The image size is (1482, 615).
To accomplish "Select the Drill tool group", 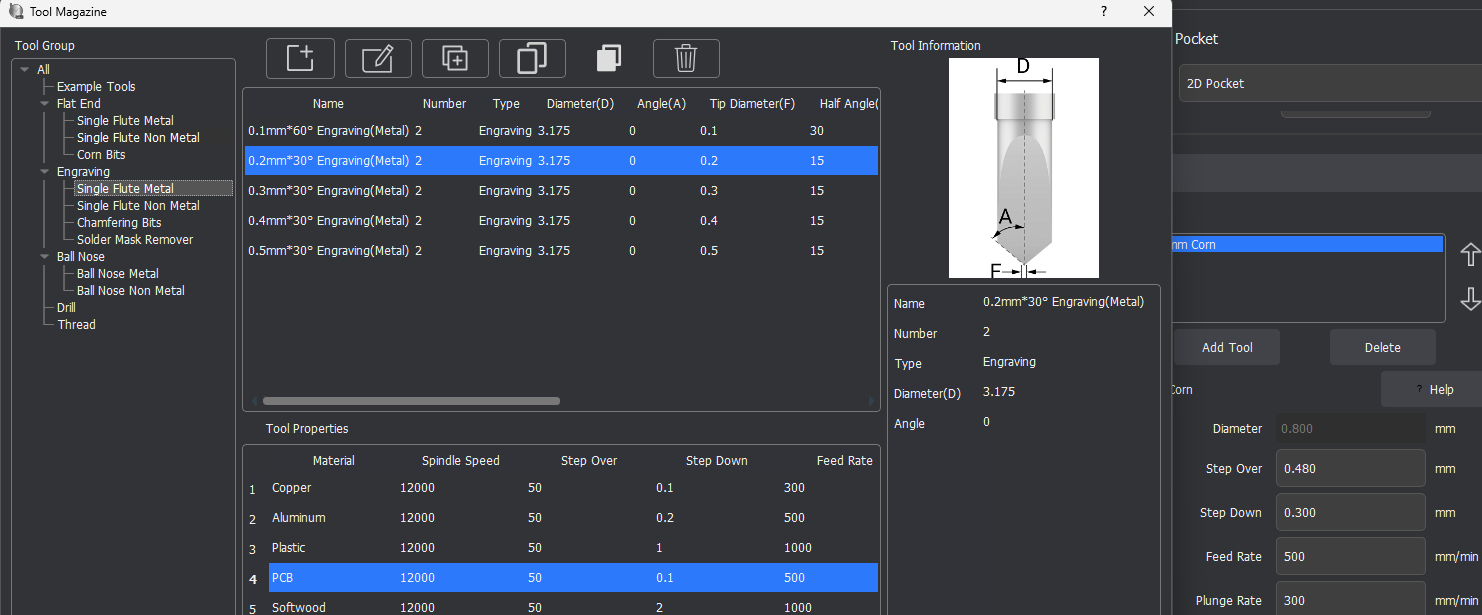I will (66, 308).
